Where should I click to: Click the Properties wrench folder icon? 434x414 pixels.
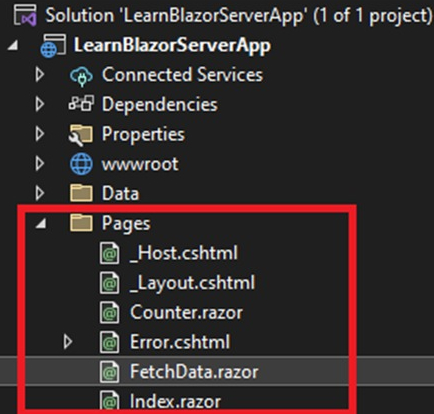(80, 135)
